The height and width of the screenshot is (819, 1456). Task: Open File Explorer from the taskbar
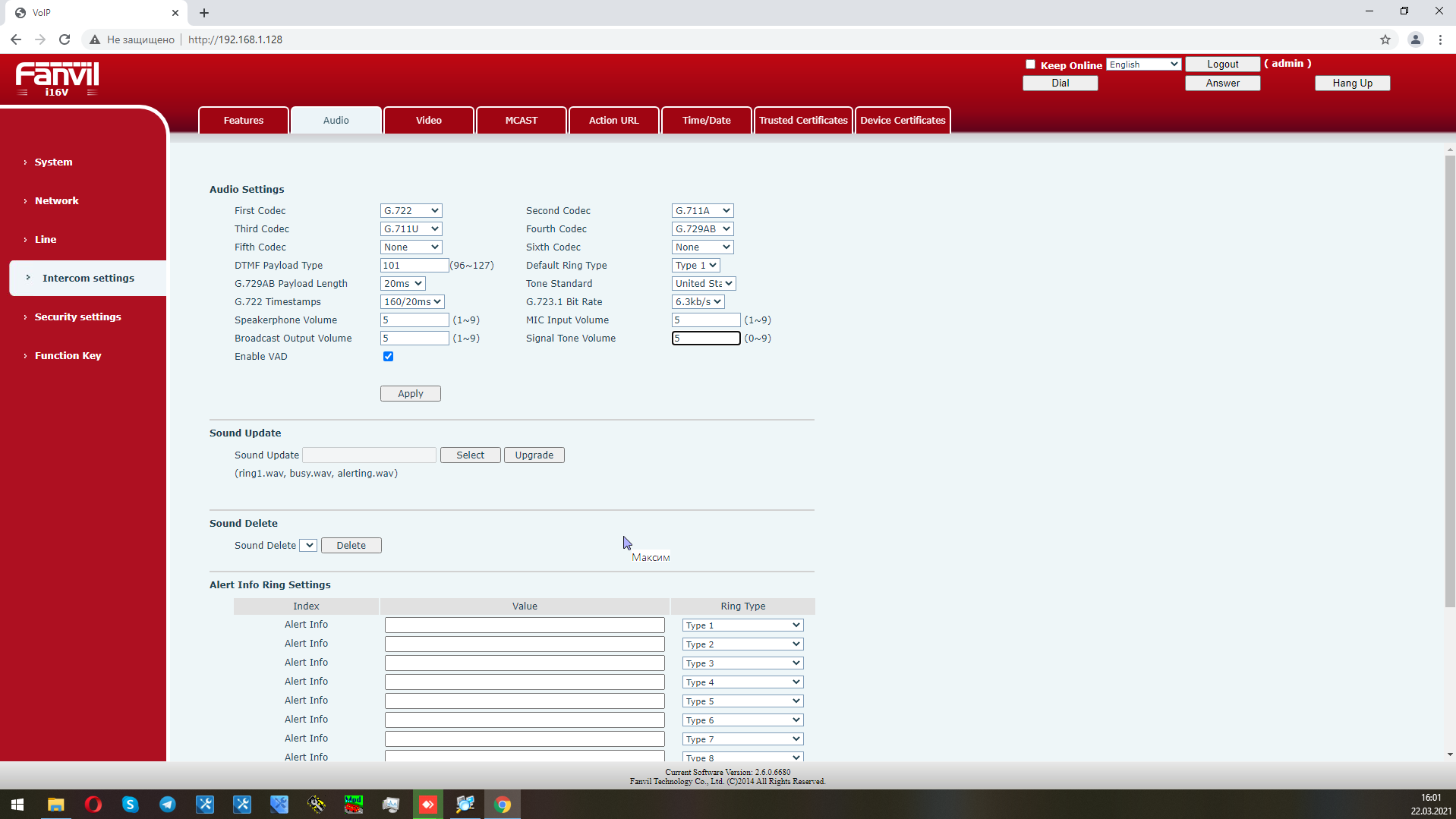(56, 805)
